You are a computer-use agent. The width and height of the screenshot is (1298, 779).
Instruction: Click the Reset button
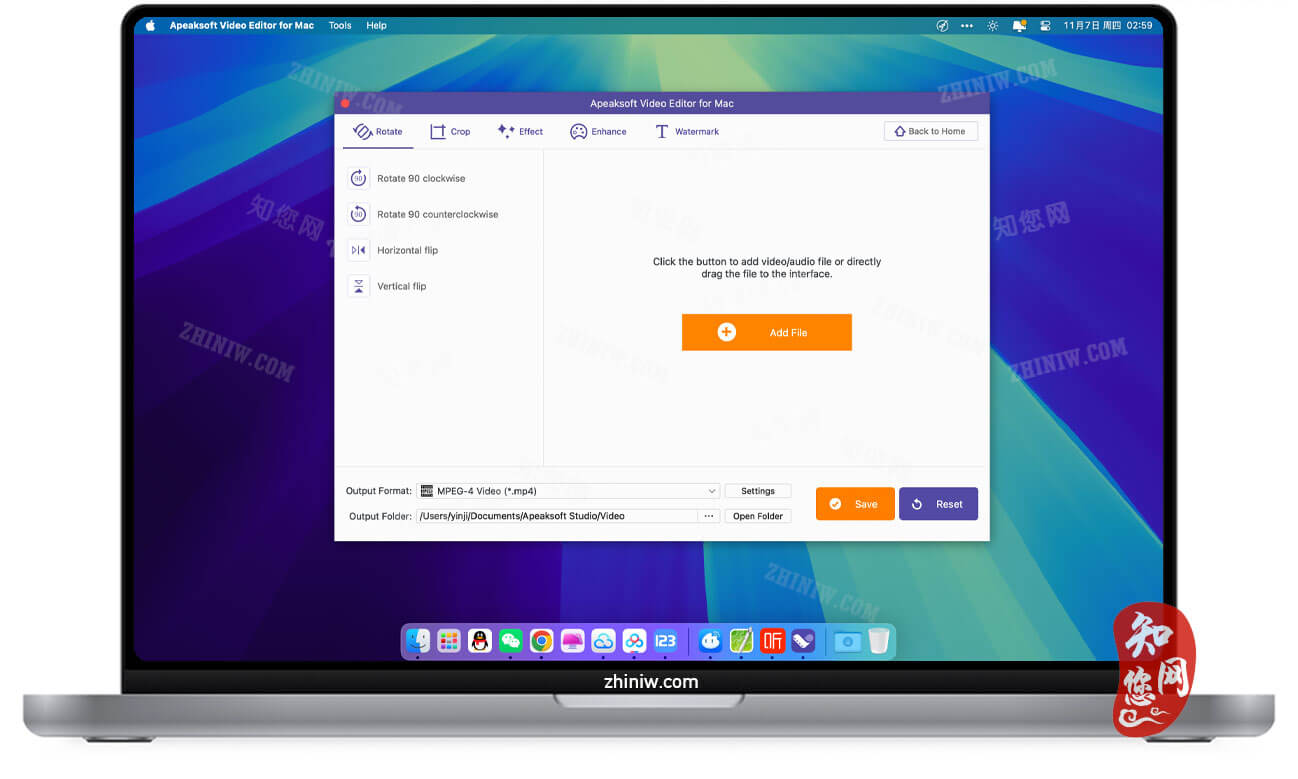click(938, 504)
